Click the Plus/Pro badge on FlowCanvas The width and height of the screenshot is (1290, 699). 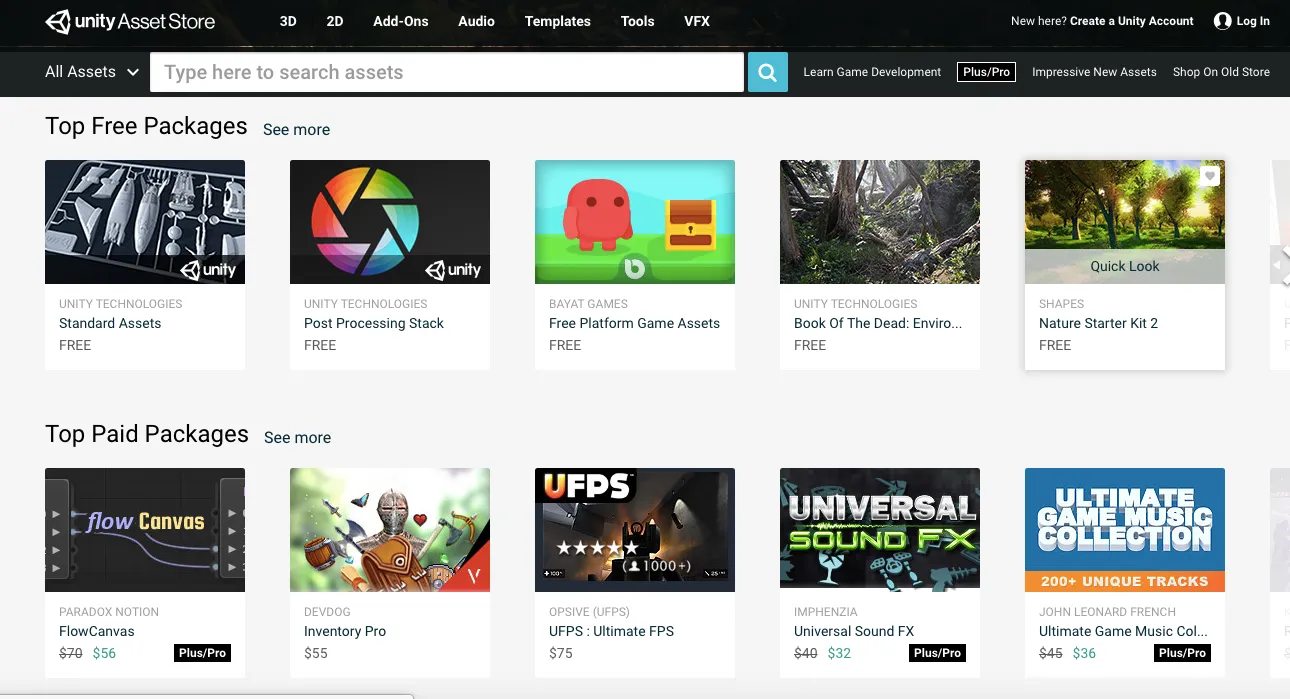[x=202, y=653]
